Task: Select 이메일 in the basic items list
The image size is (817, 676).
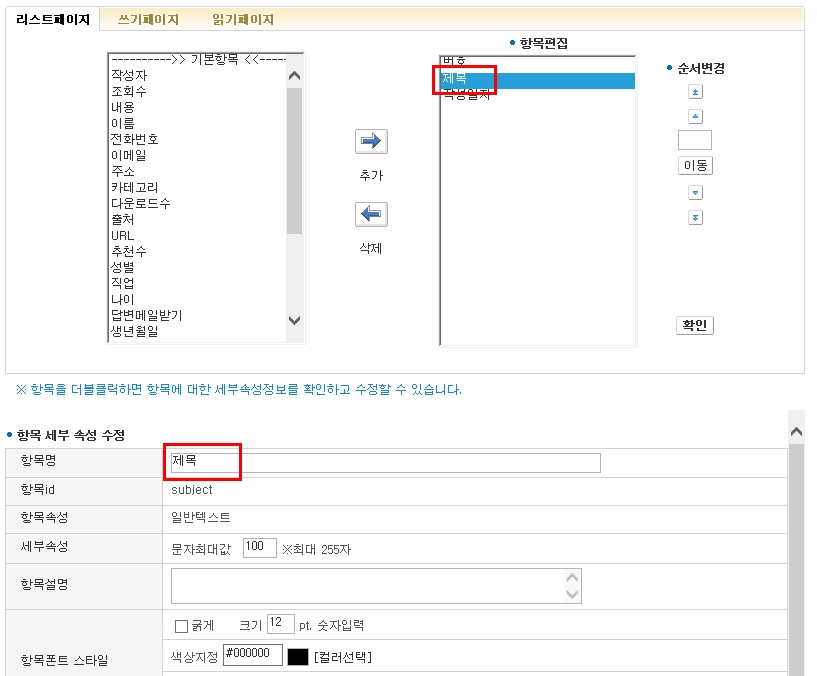Action: (128, 155)
